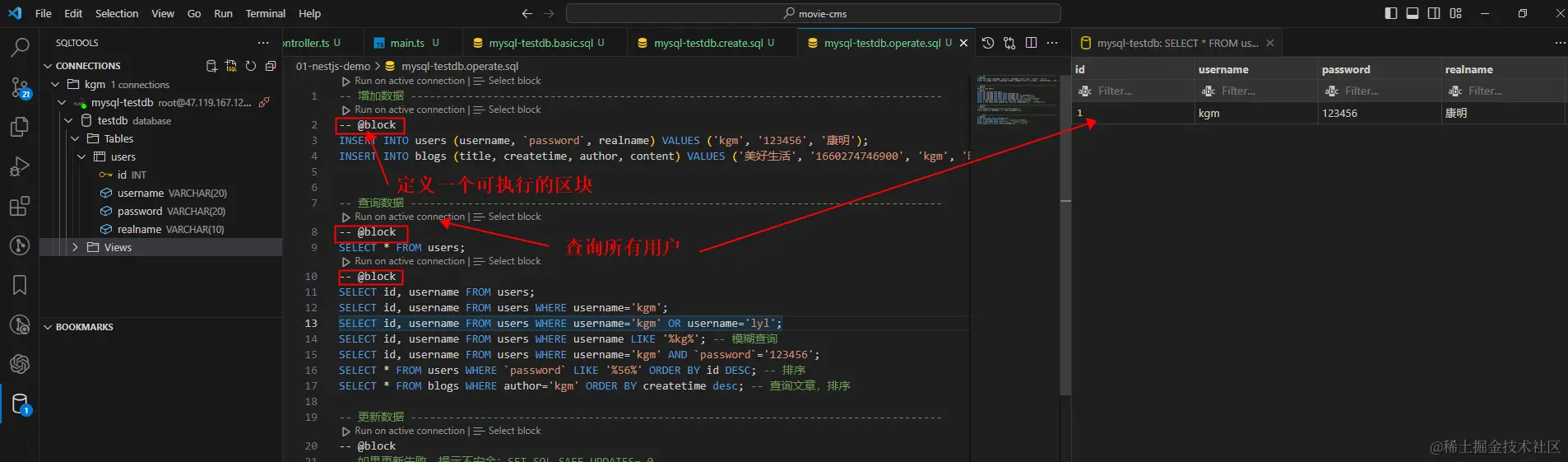The image size is (1568, 462).
Task: Collapse all items in CONNECTIONS
Action: coord(271,66)
